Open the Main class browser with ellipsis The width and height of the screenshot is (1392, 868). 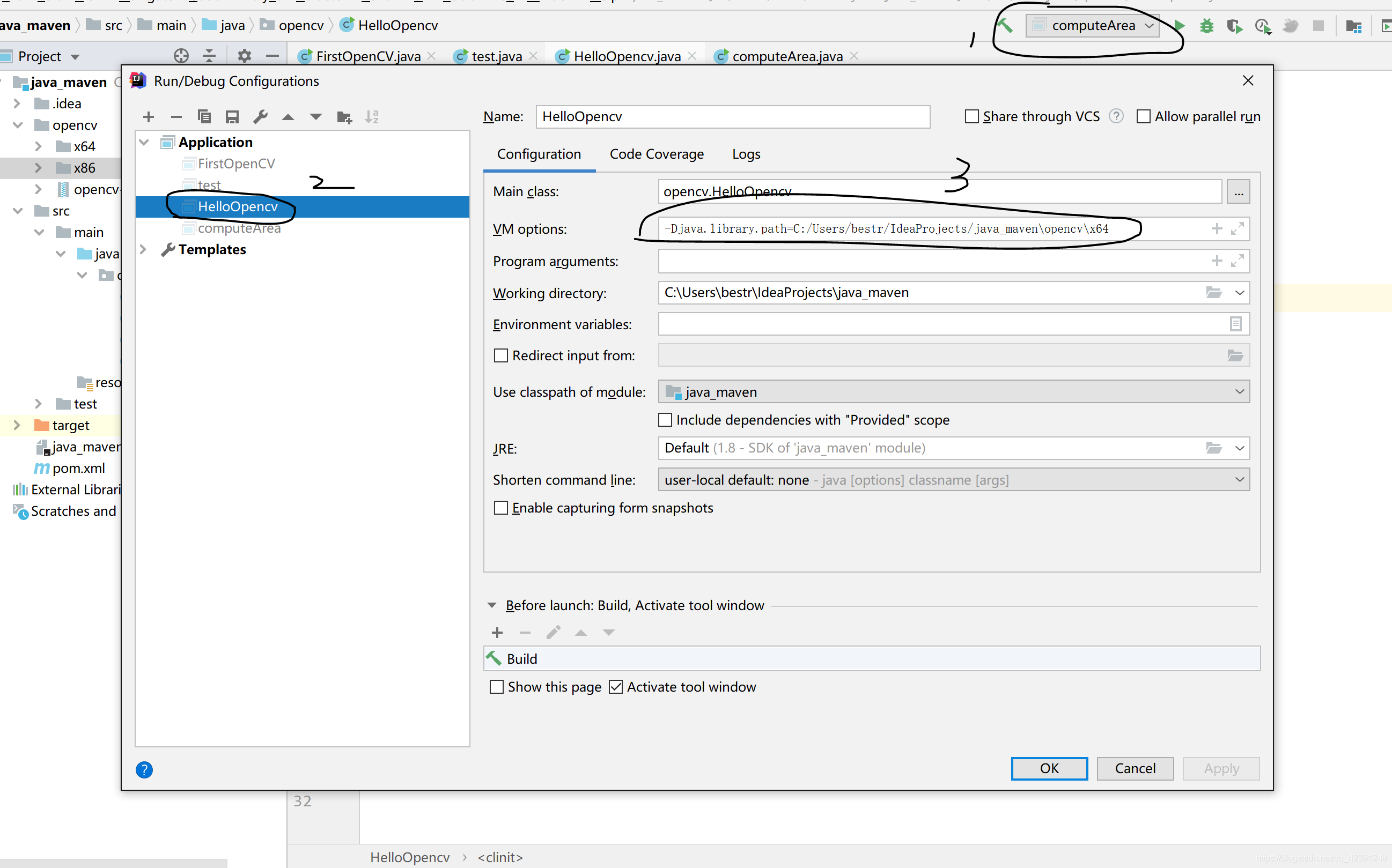[x=1238, y=191]
